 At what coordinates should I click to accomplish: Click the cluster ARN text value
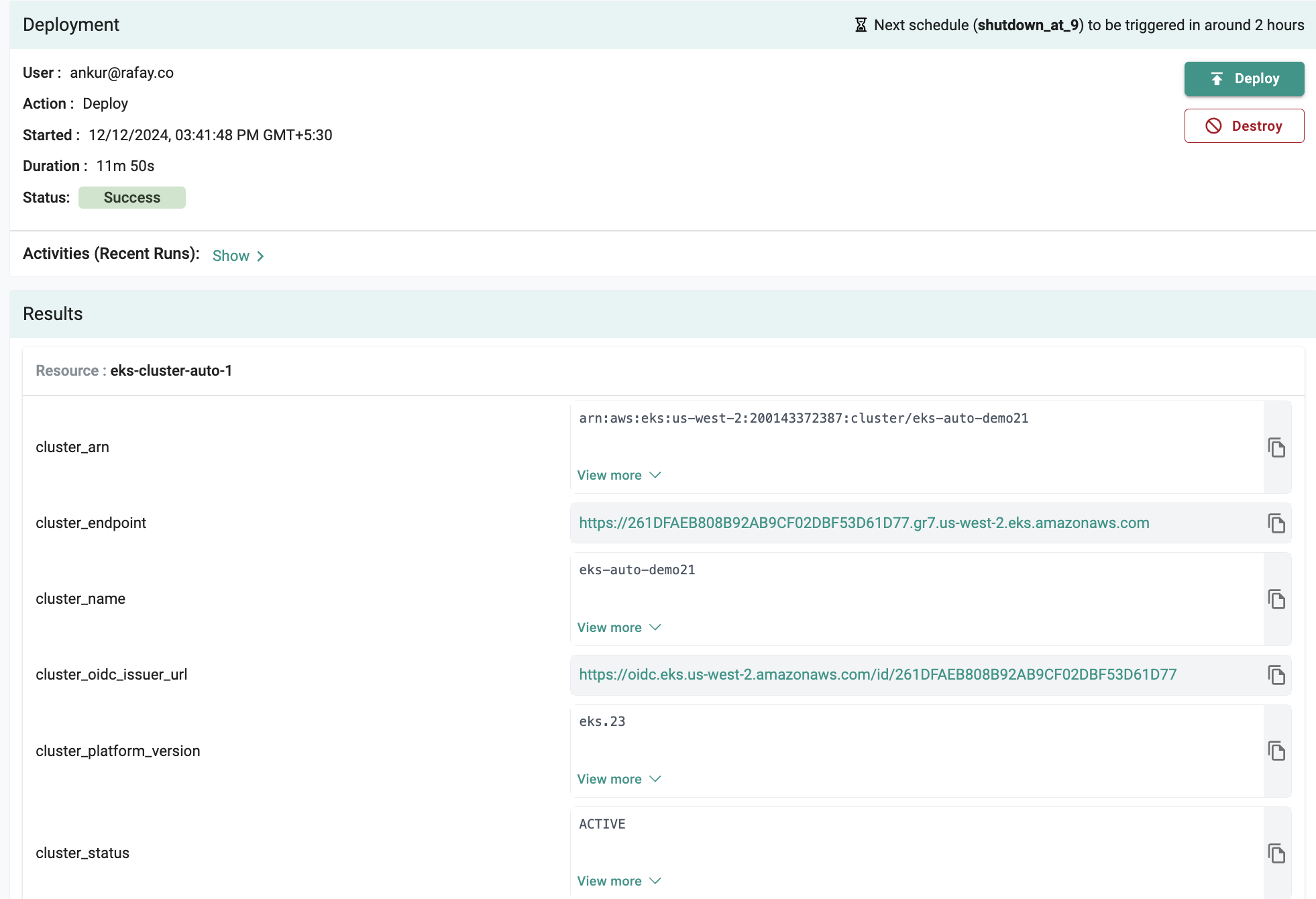click(x=803, y=418)
